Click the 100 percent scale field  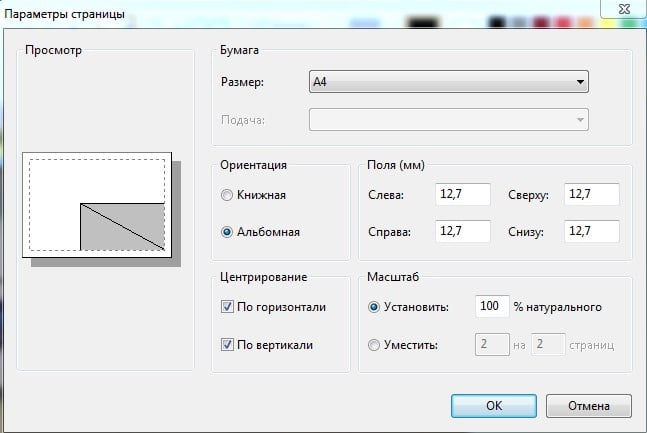pyautogui.click(x=492, y=306)
